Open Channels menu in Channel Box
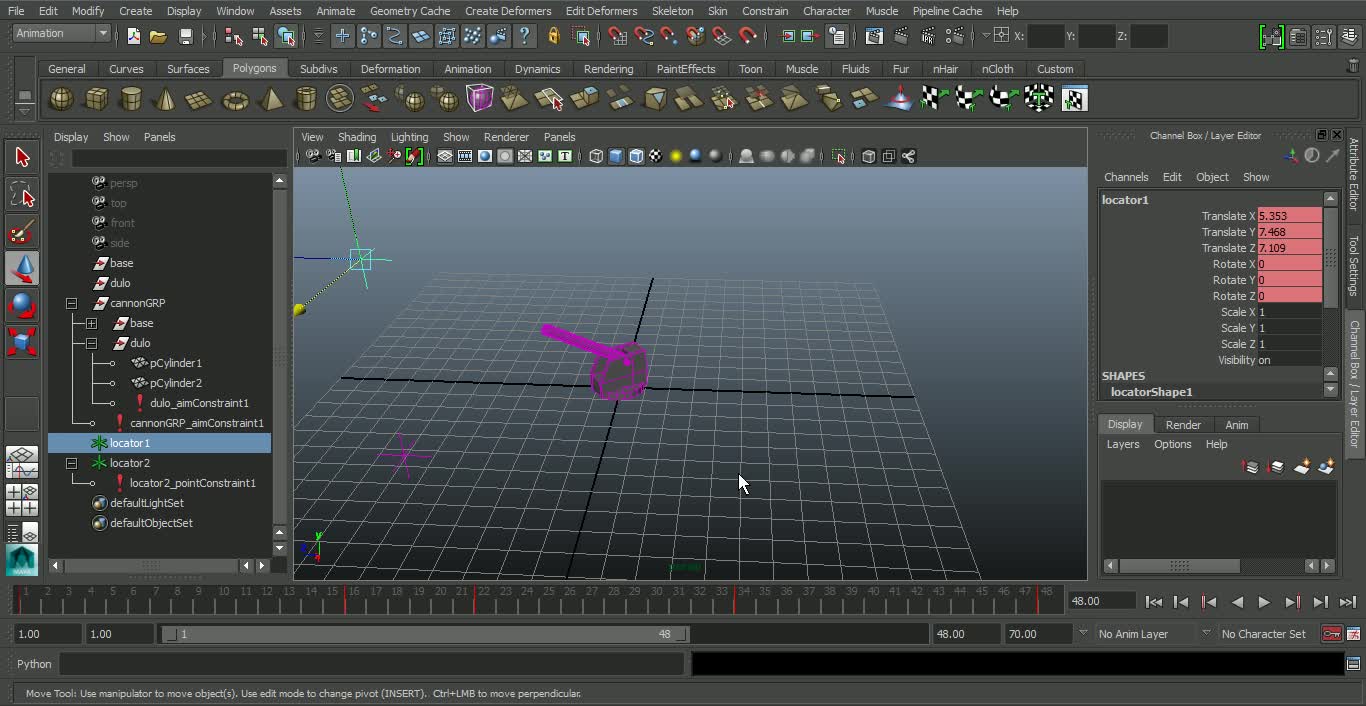1366x706 pixels. tap(1126, 177)
